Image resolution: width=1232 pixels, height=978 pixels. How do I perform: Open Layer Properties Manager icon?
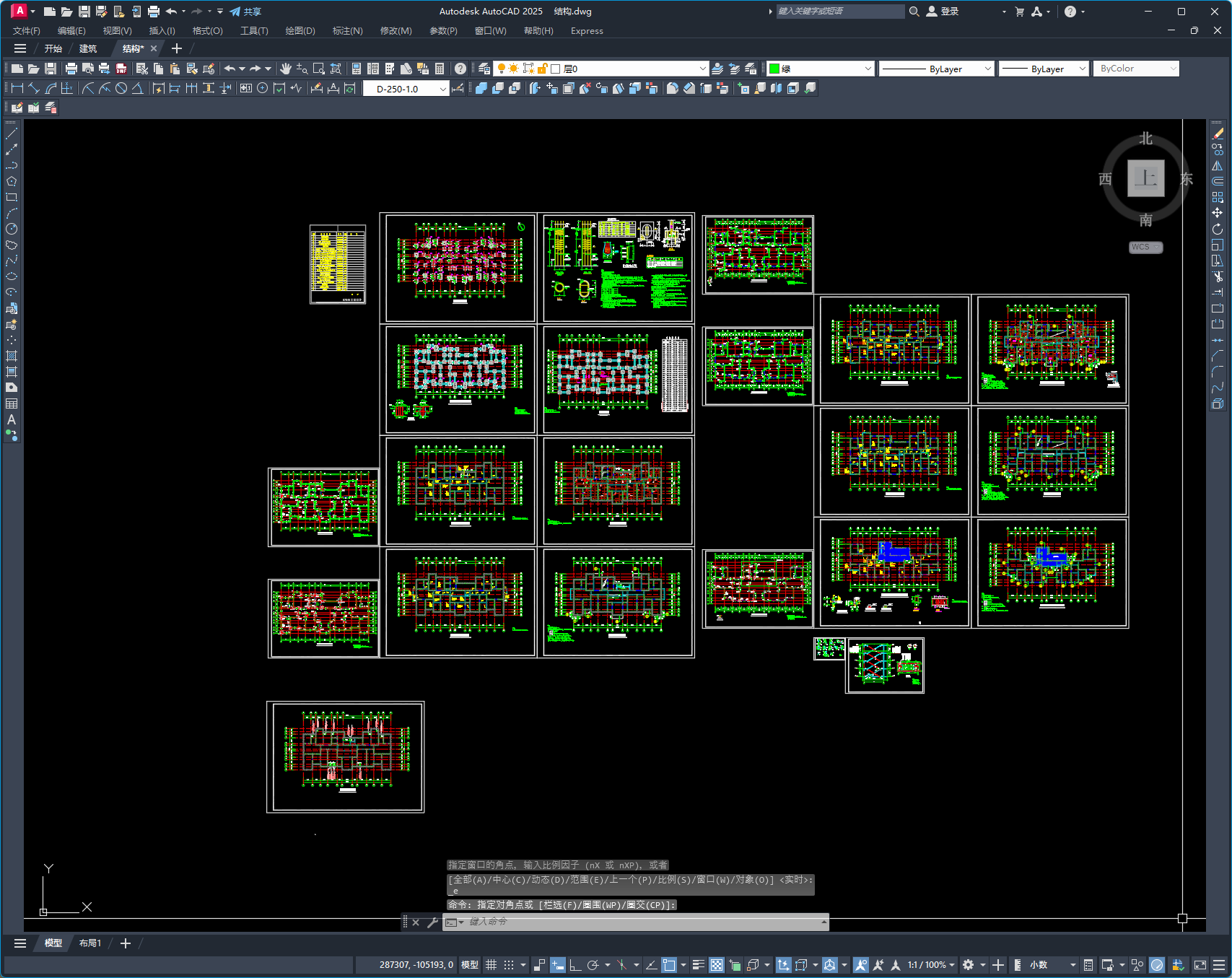coord(484,69)
